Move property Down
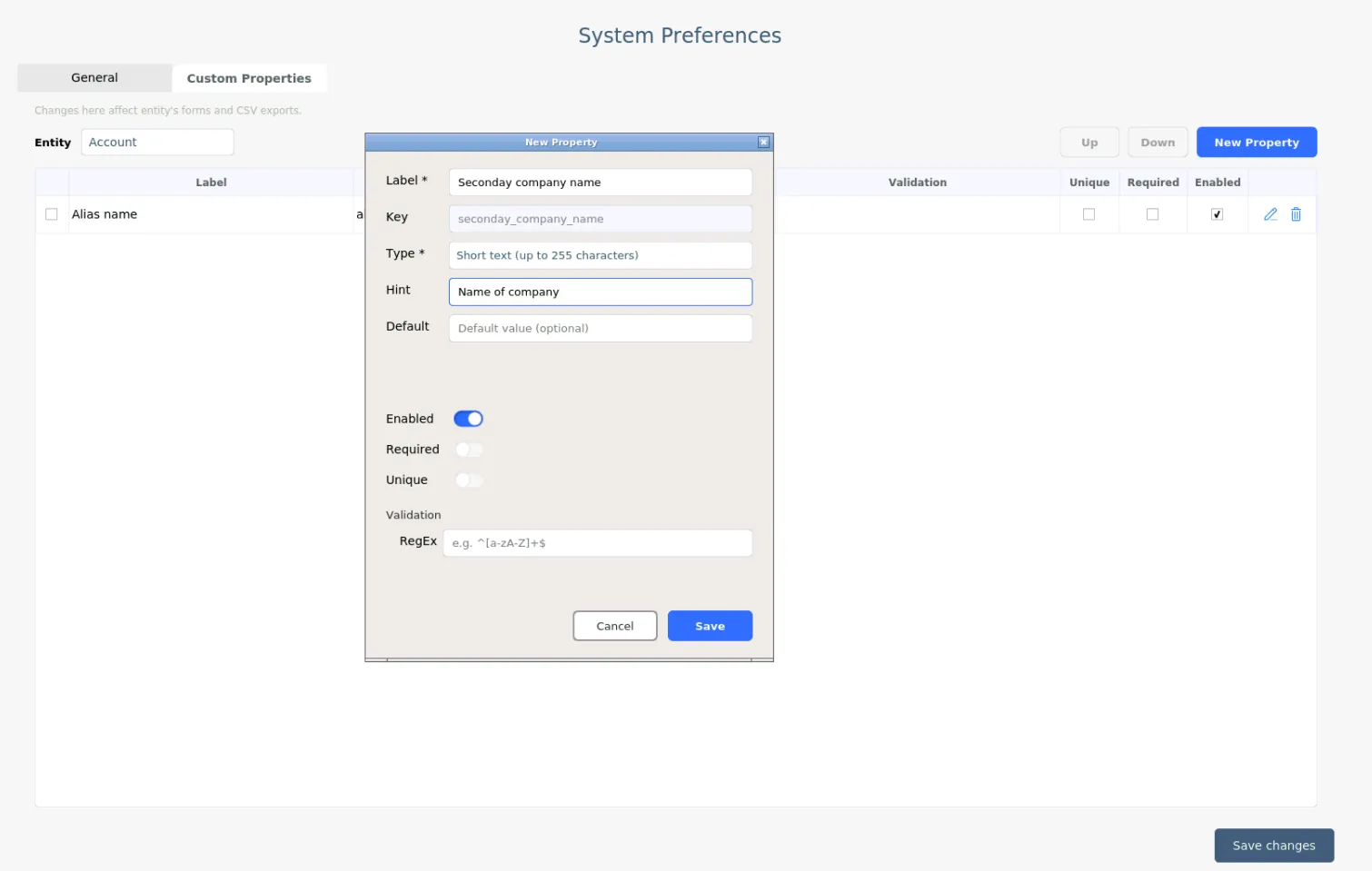Image resolution: width=1372 pixels, height=871 pixels. (1158, 143)
